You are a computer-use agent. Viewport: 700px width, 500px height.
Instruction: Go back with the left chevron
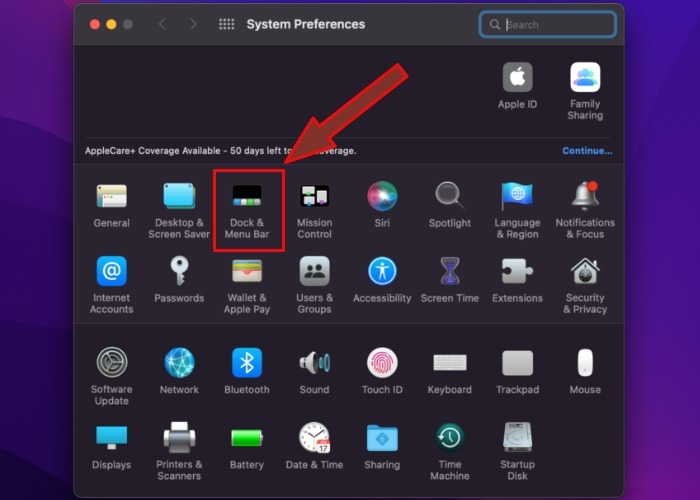click(162, 24)
